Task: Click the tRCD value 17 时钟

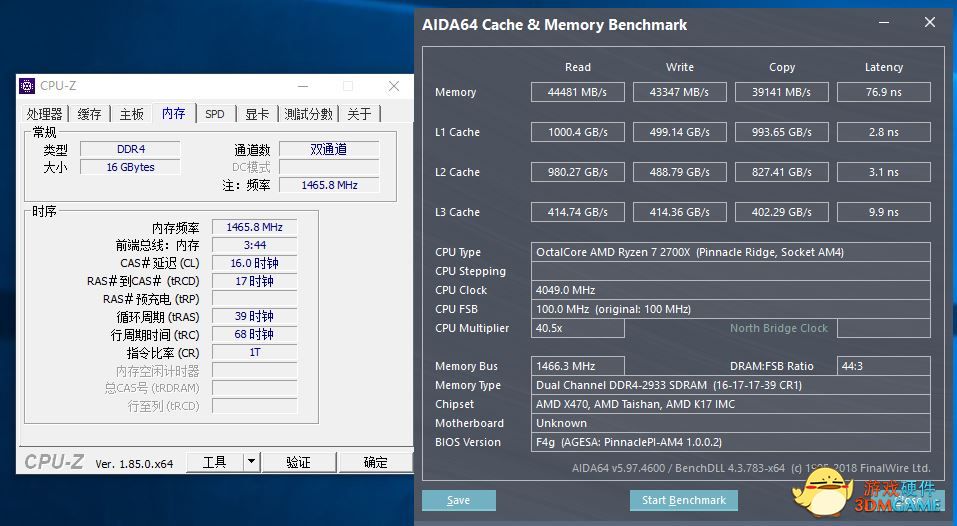Action: coord(255,281)
